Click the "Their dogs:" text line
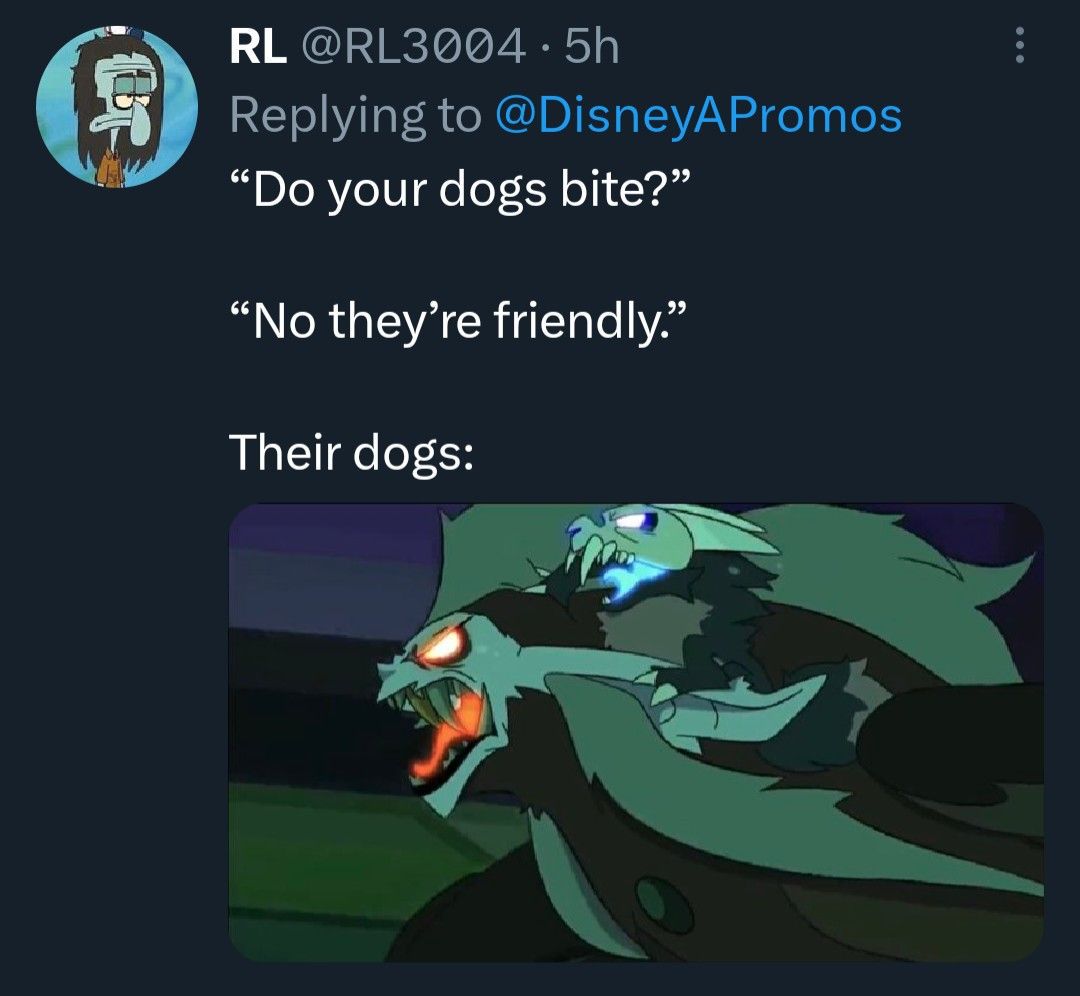The width and height of the screenshot is (1080, 996). (x=351, y=454)
